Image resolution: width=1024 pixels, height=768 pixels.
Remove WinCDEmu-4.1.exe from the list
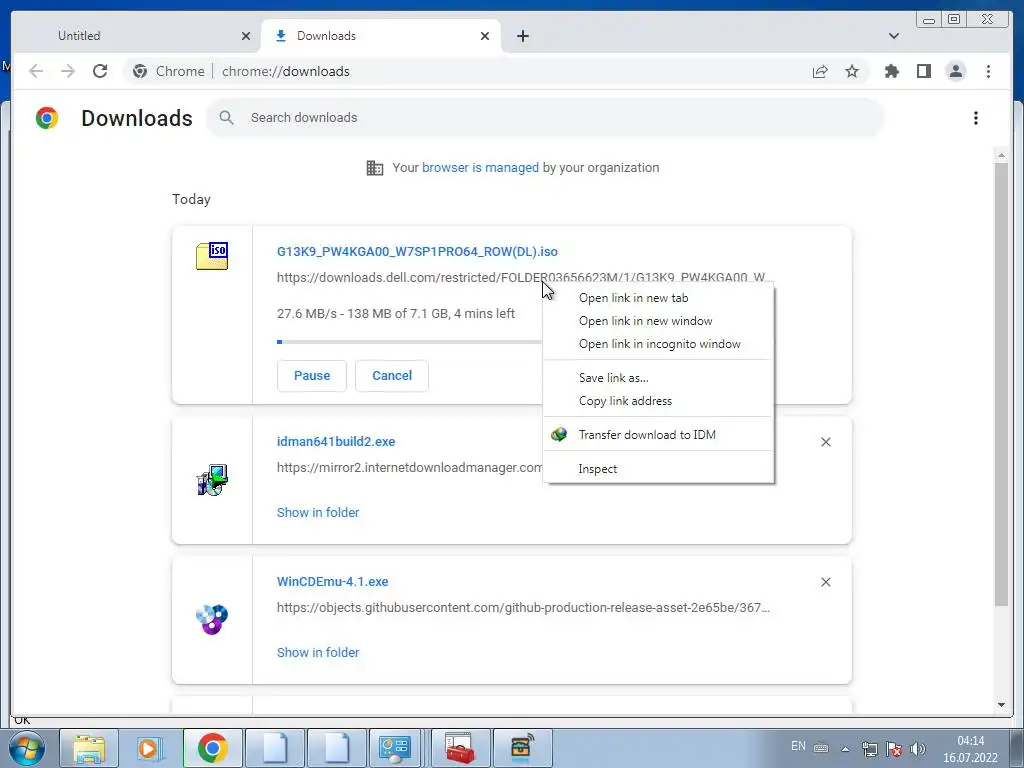click(825, 582)
